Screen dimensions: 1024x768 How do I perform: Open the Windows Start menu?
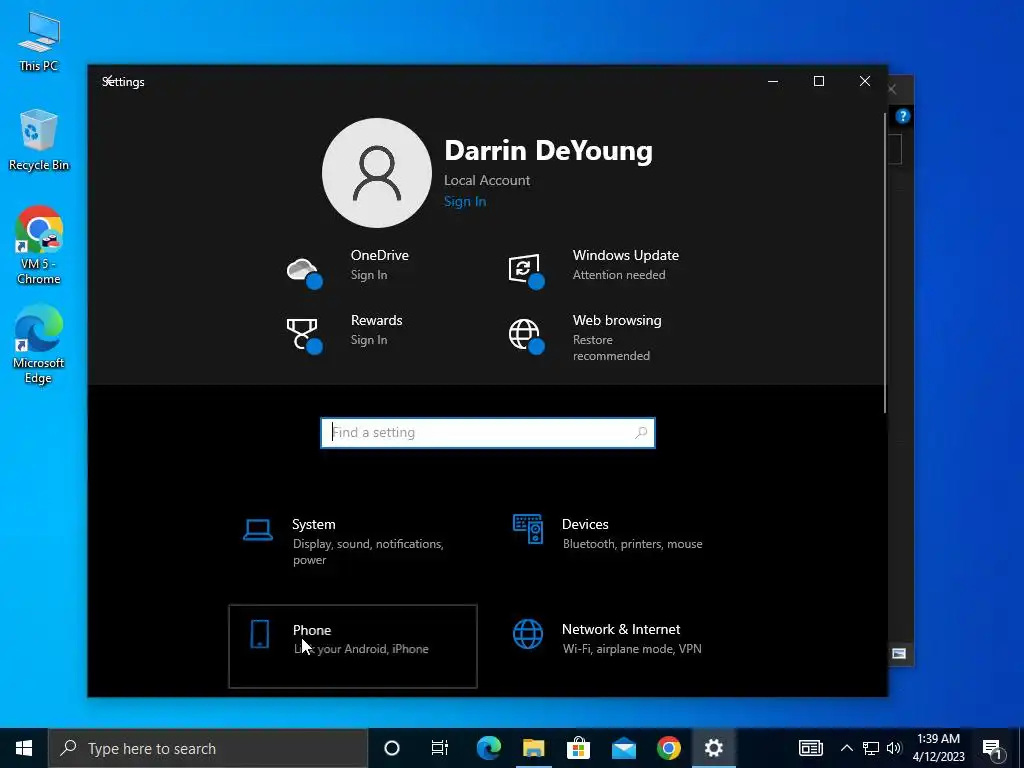24,748
